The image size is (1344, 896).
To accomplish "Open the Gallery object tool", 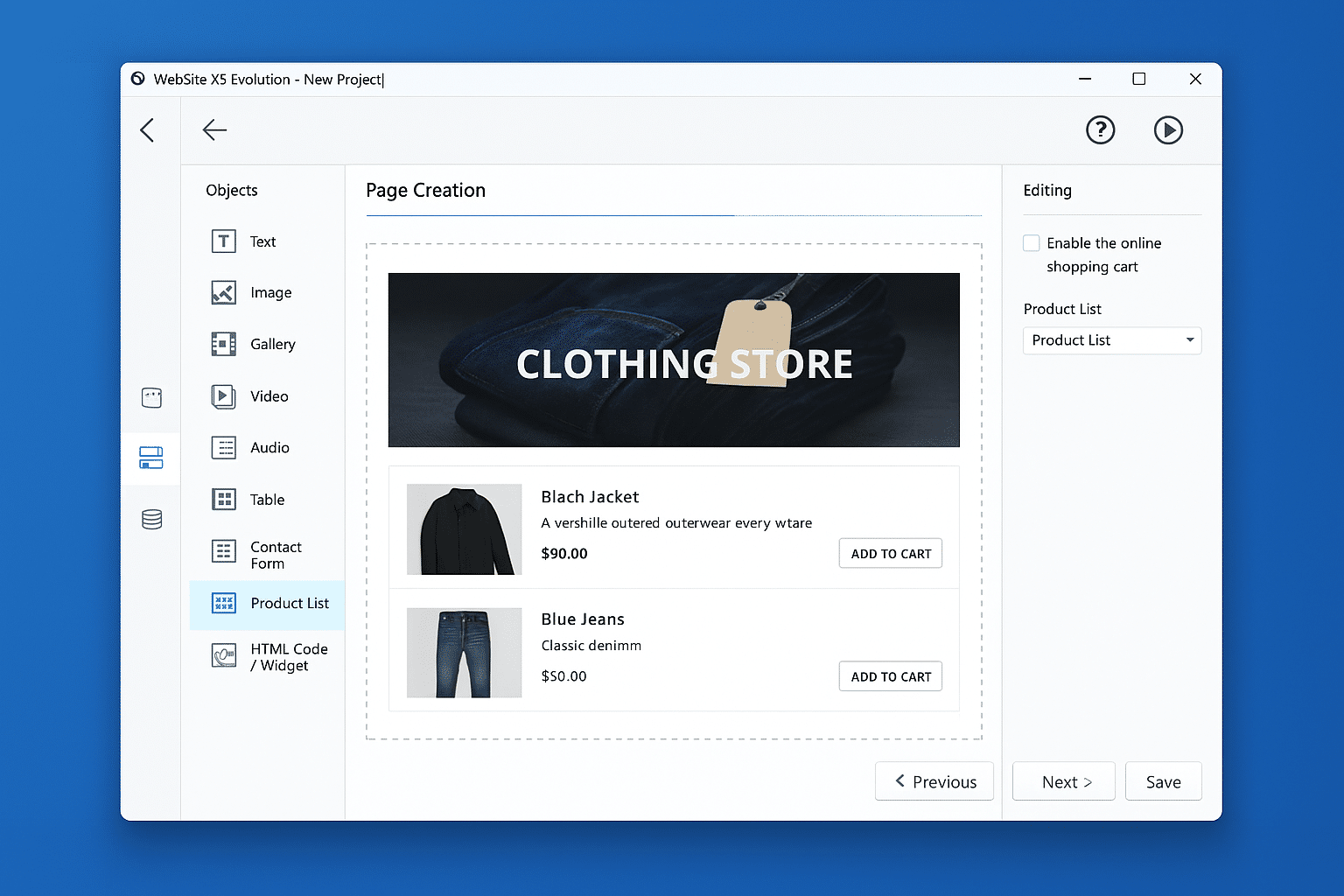I will 272,344.
